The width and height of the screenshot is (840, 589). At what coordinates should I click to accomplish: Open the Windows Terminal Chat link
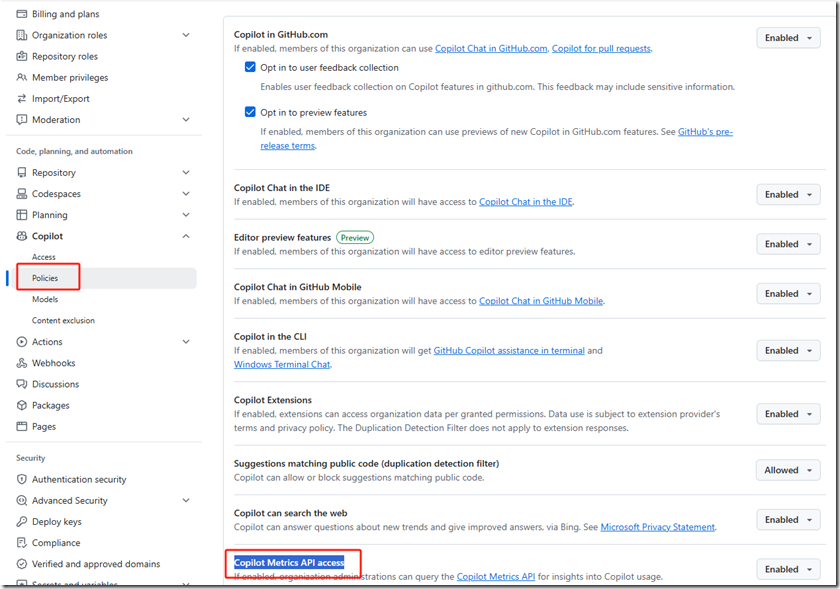(282, 364)
